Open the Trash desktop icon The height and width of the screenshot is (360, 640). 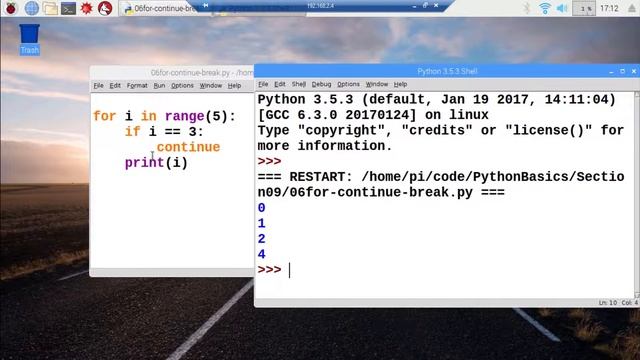(x=29, y=39)
